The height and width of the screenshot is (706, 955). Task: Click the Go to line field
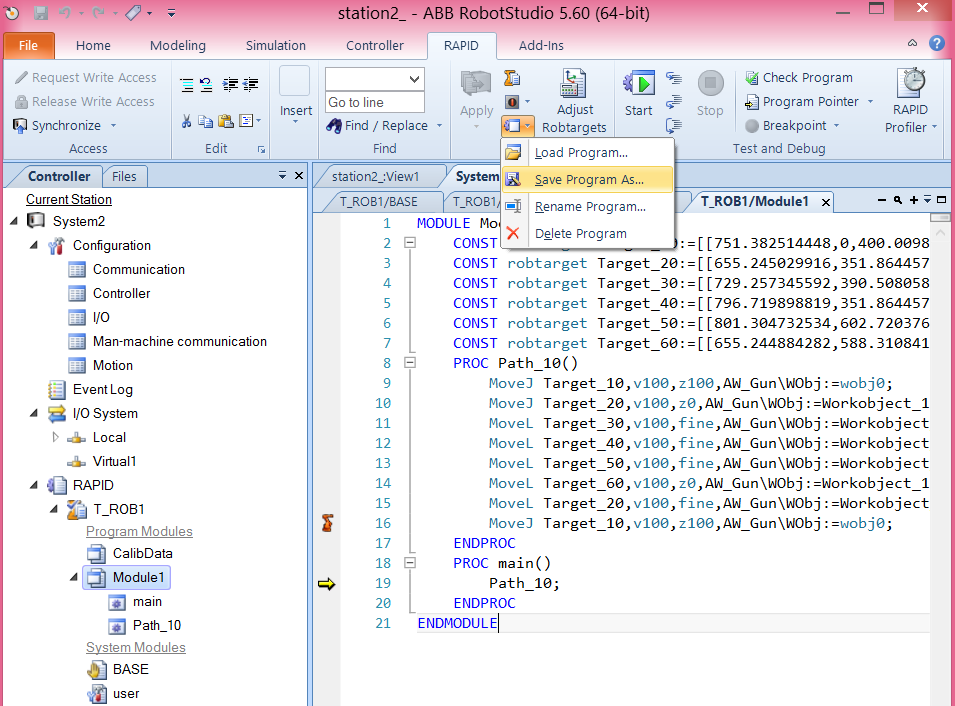(x=374, y=102)
